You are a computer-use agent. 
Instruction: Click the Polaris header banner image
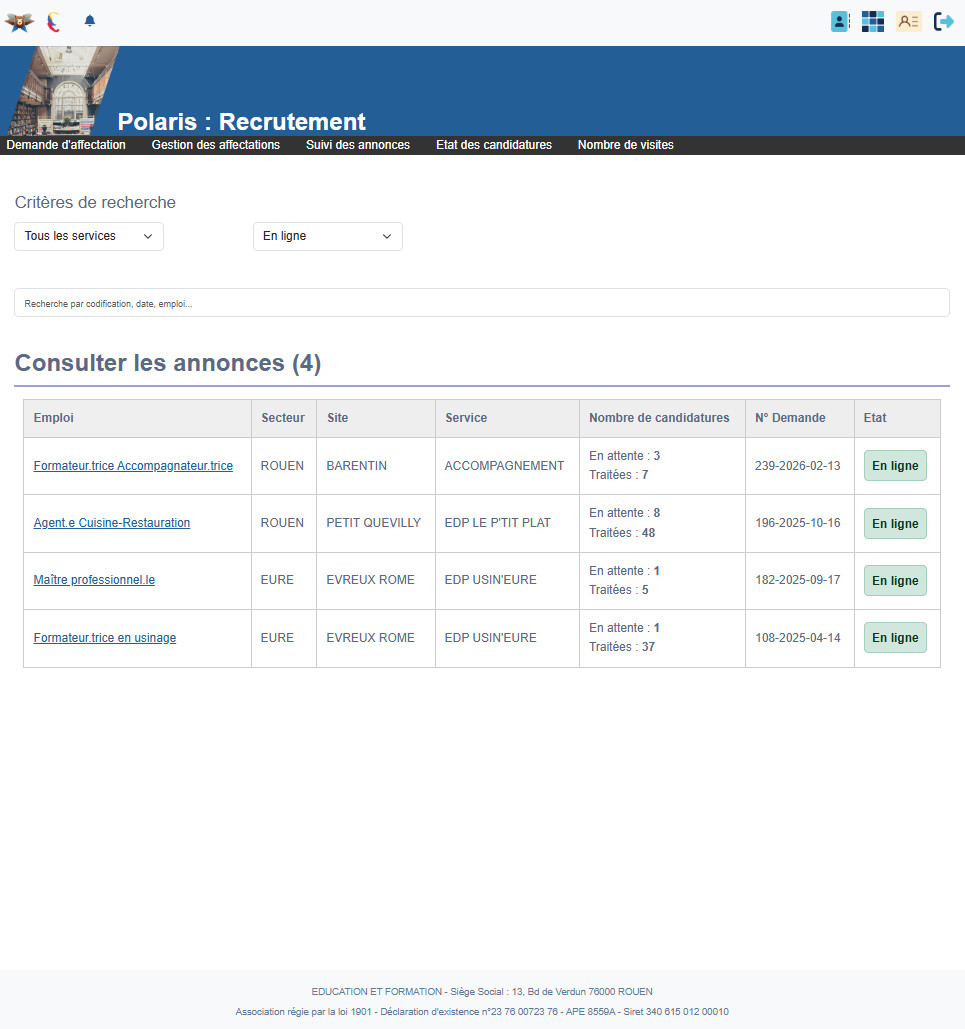62,91
